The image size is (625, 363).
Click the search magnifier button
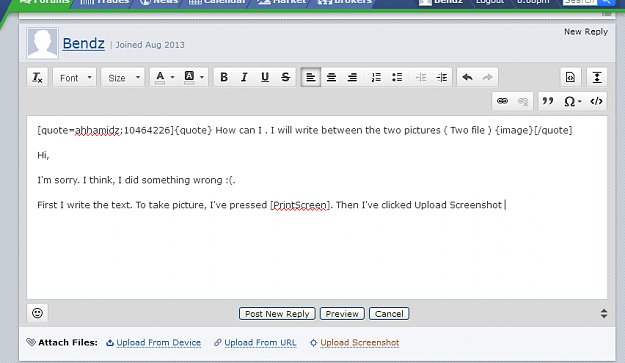point(606,2)
